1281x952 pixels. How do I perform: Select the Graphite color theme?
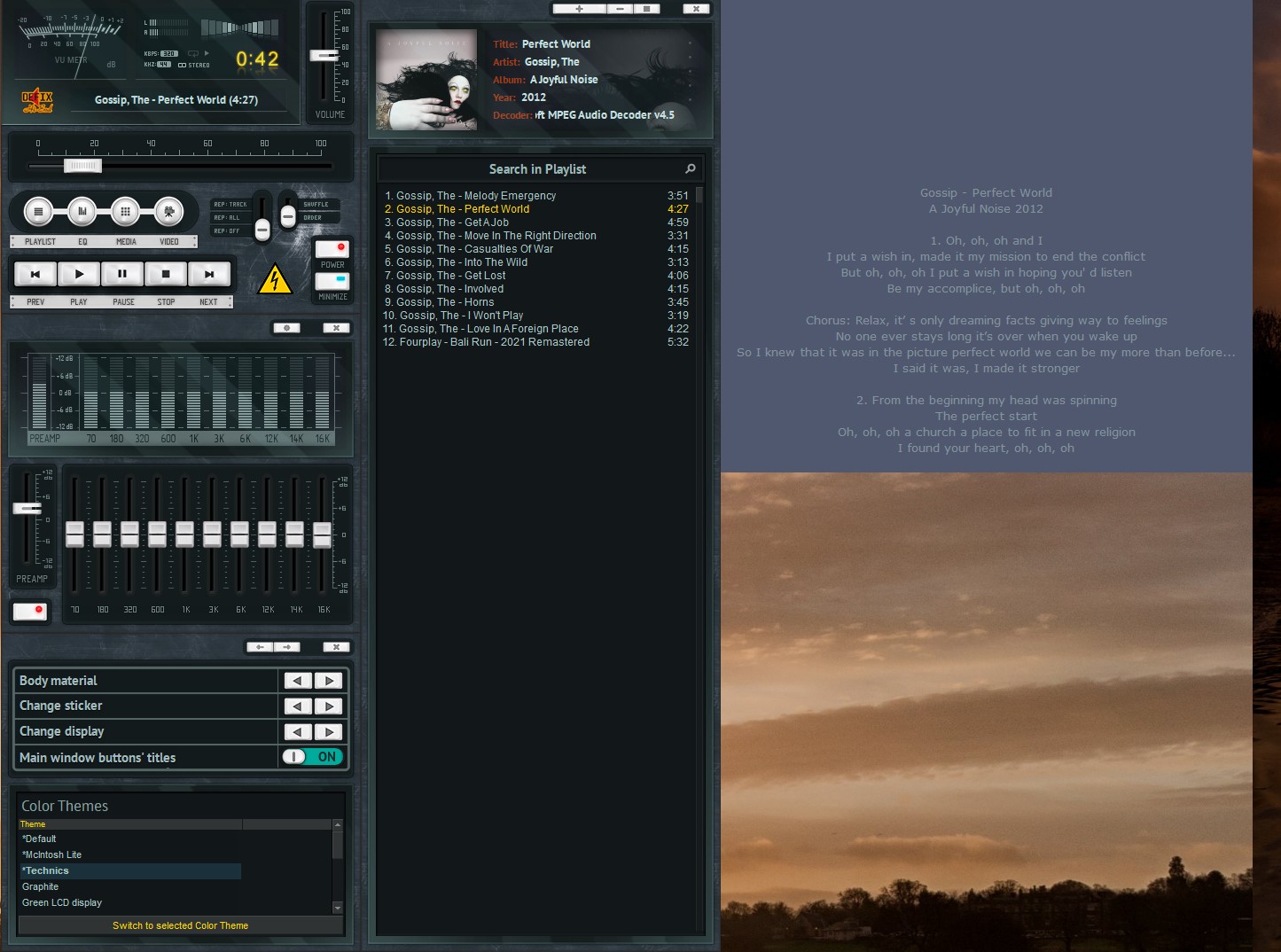pyautogui.click(x=129, y=886)
